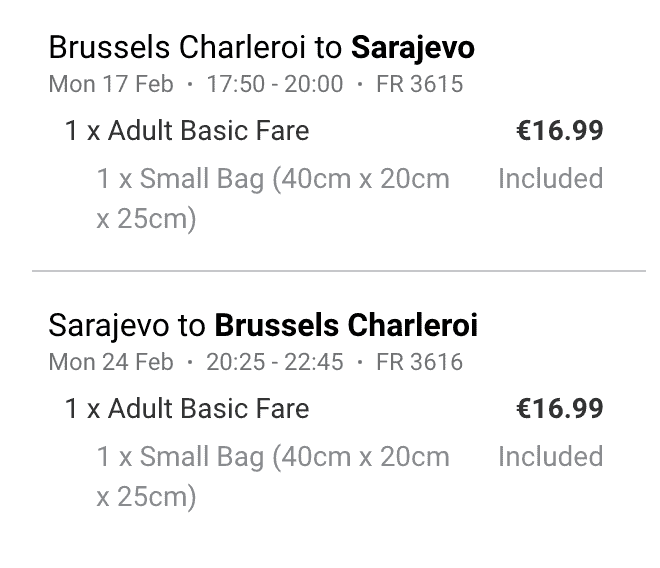Click the 20:25 - 22:45 flight time
Screen dimensions: 660x568
coord(274,362)
